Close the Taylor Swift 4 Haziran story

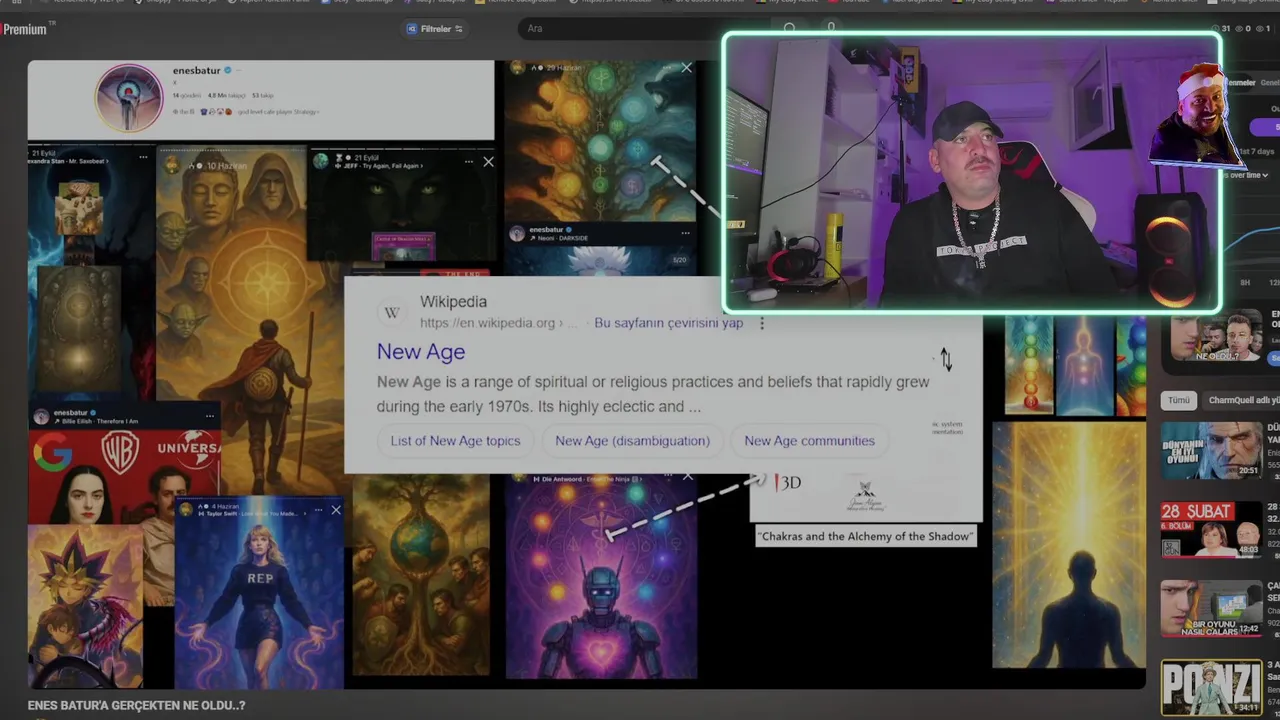click(336, 510)
